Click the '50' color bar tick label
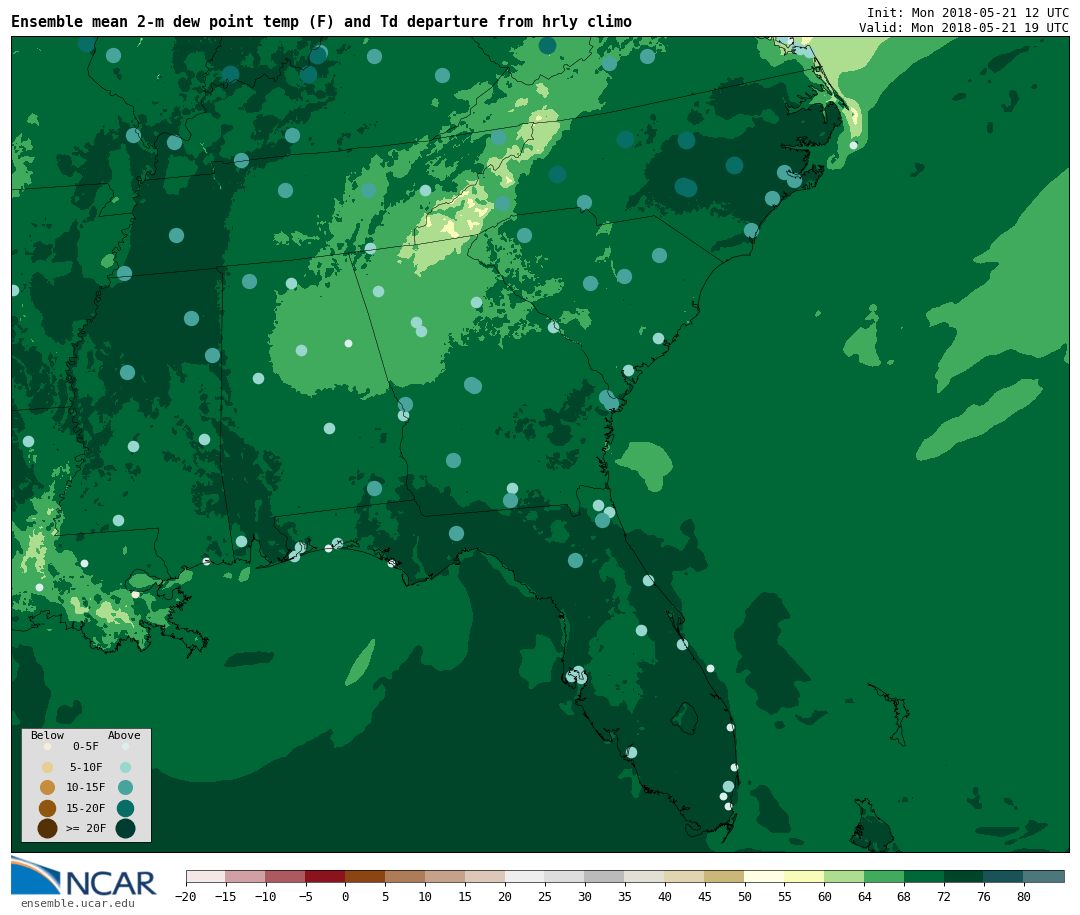This screenshot has width=1080, height=915. tap(745, 896)
